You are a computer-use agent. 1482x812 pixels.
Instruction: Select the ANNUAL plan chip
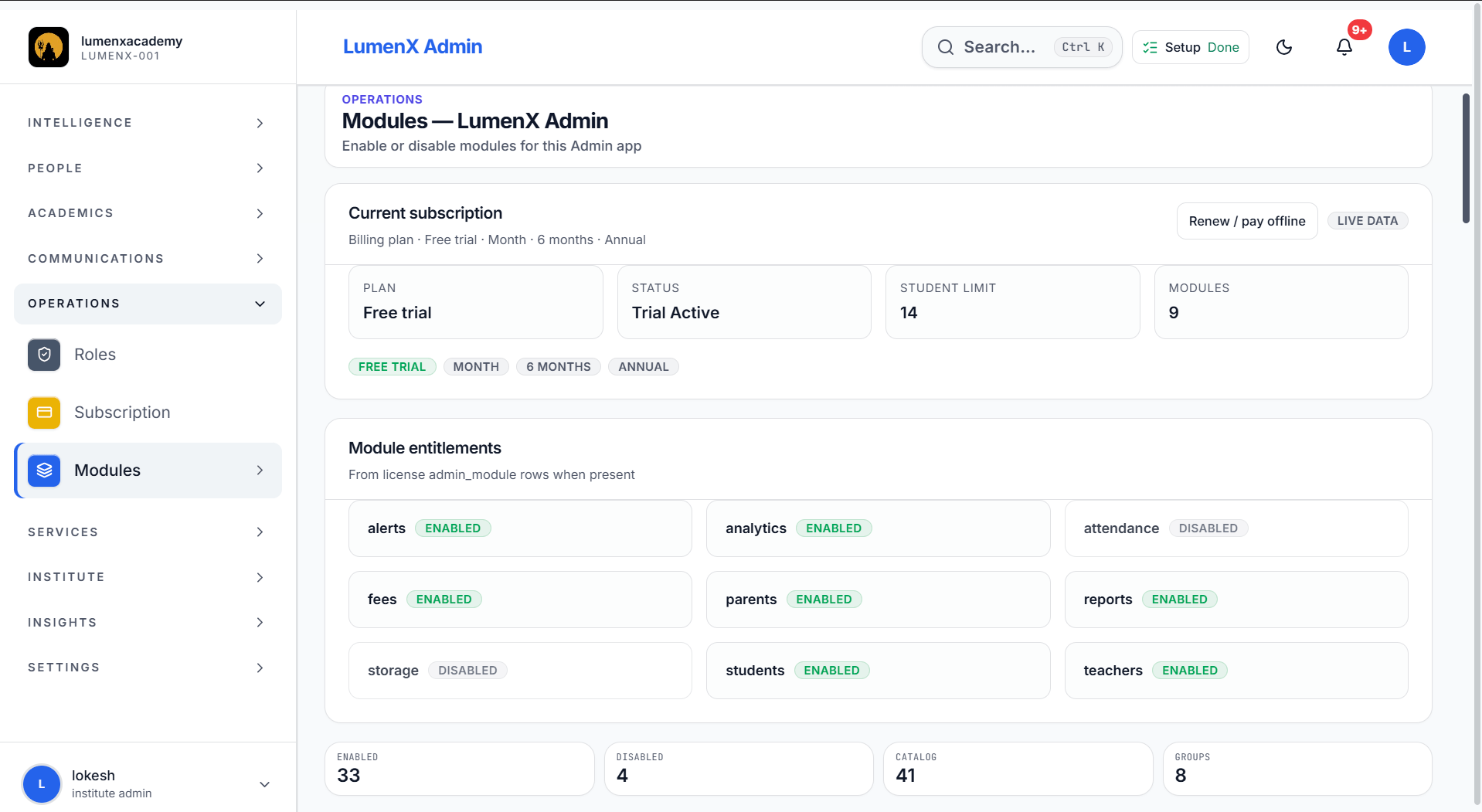pos(644,367)
